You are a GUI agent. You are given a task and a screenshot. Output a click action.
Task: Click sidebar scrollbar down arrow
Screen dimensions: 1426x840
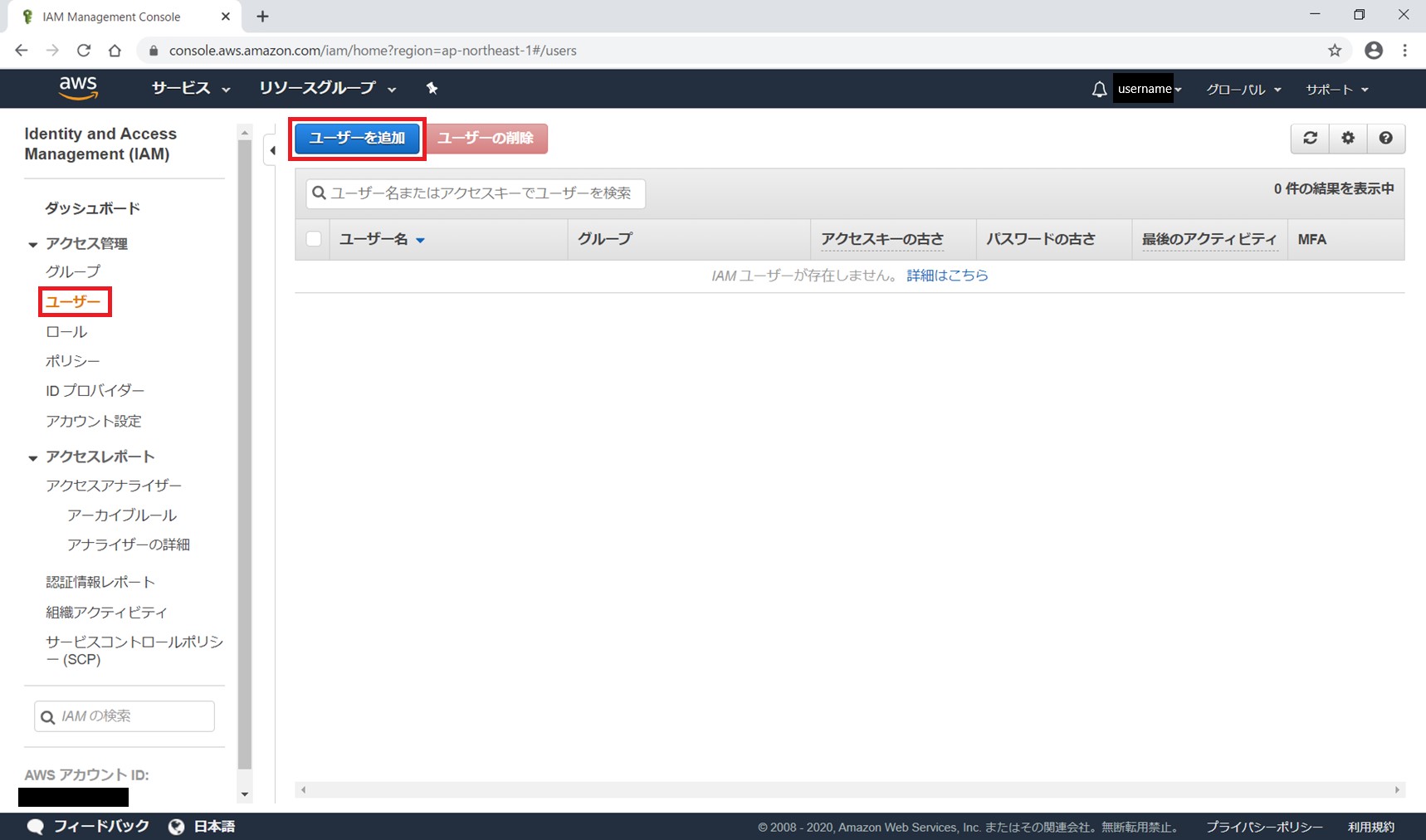[x=245, y=795]
